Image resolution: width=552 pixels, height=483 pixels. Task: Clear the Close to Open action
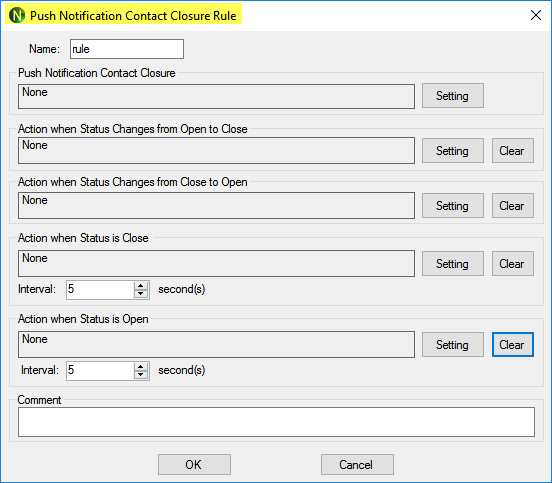coord(513,206)
